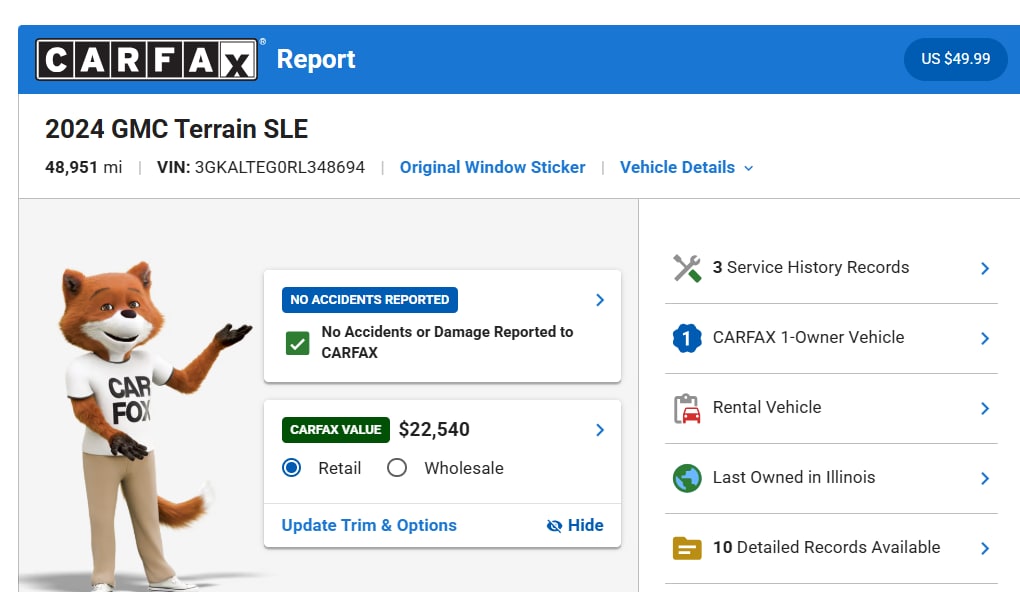Viewport: 1020px width, 592px height.
Task: Open Rental Vehicle chevron arrow
Action: point(985,409)
